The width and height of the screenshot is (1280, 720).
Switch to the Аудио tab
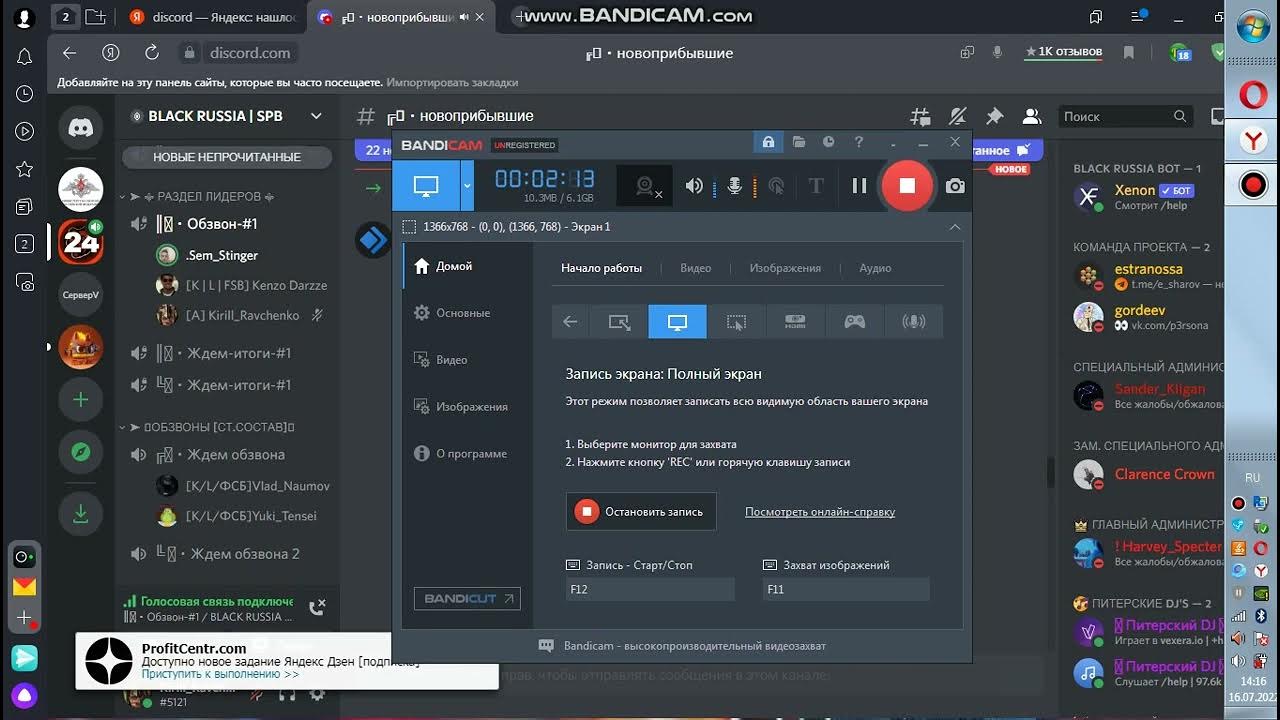[x=875, y=268]
